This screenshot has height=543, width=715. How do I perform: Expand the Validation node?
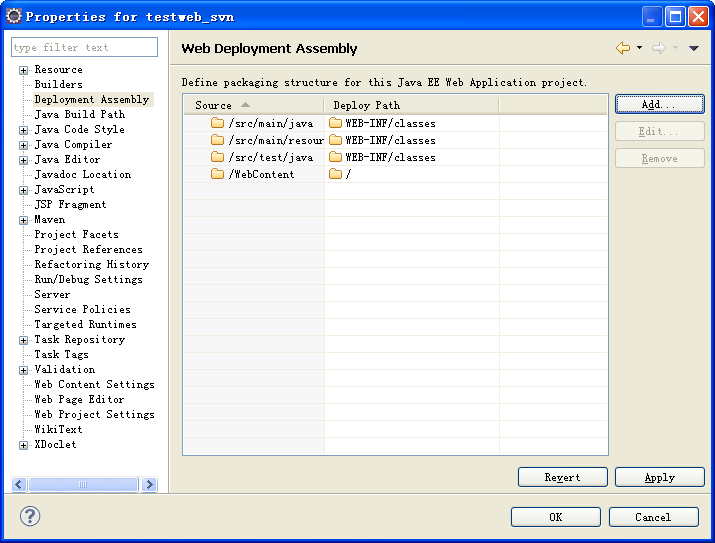click(23, 370)
